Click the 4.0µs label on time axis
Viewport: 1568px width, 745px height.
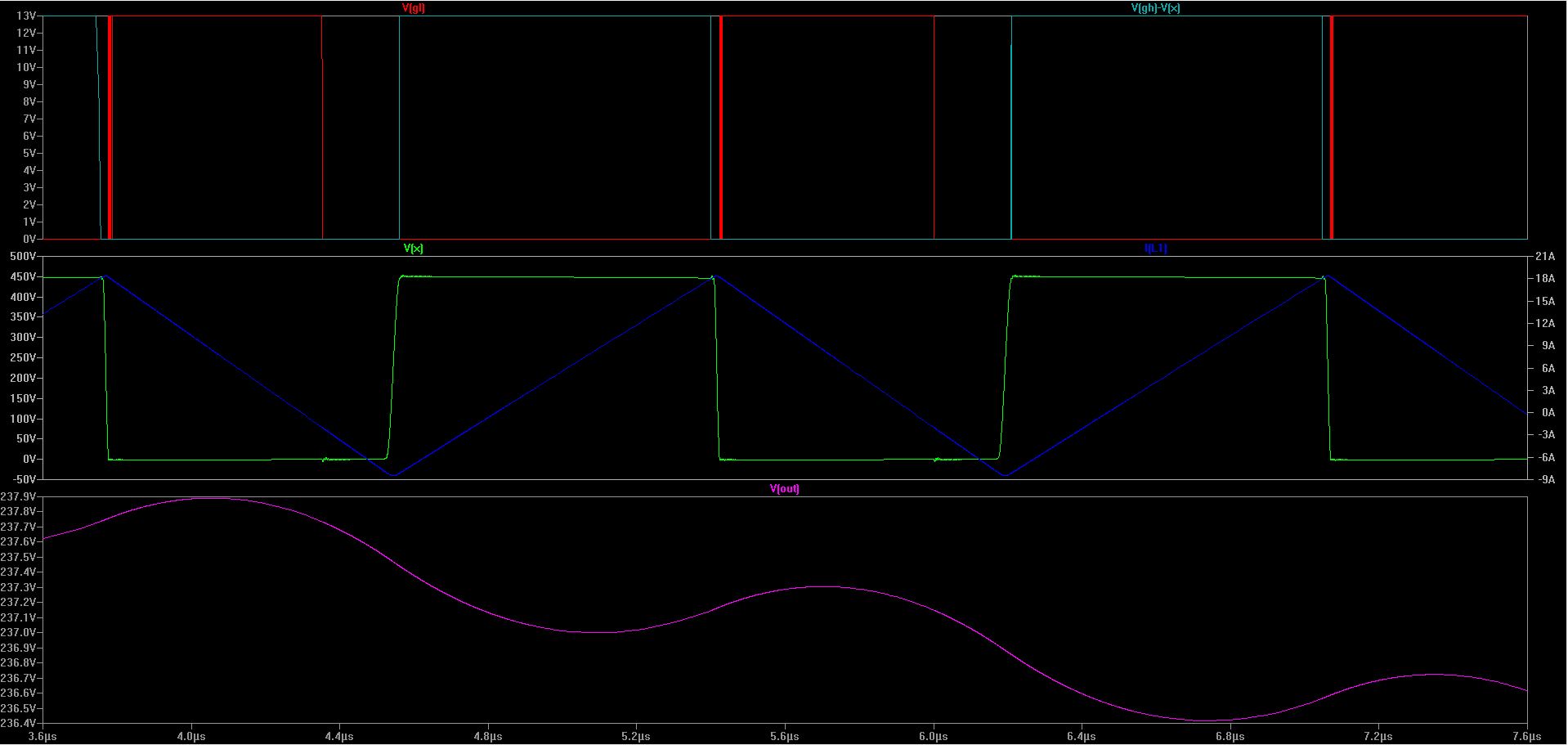click(191, 737)
